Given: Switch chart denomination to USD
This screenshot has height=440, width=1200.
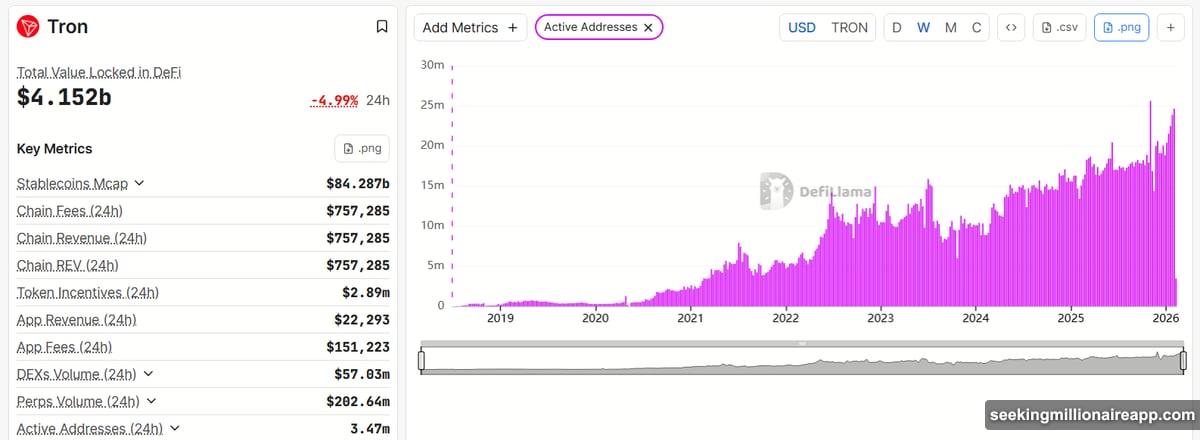Looking at the screenshot, I should tap(802, 28).
